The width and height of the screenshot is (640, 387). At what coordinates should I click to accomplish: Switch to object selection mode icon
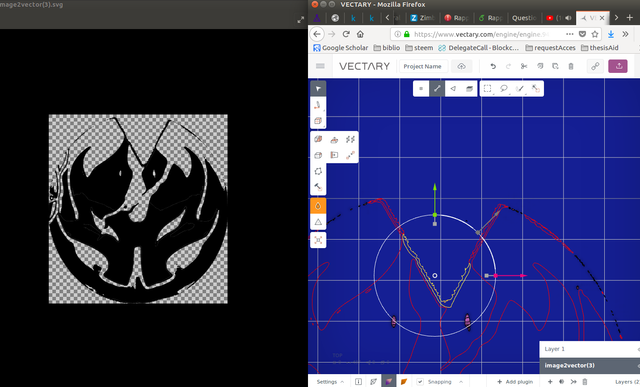469,89
